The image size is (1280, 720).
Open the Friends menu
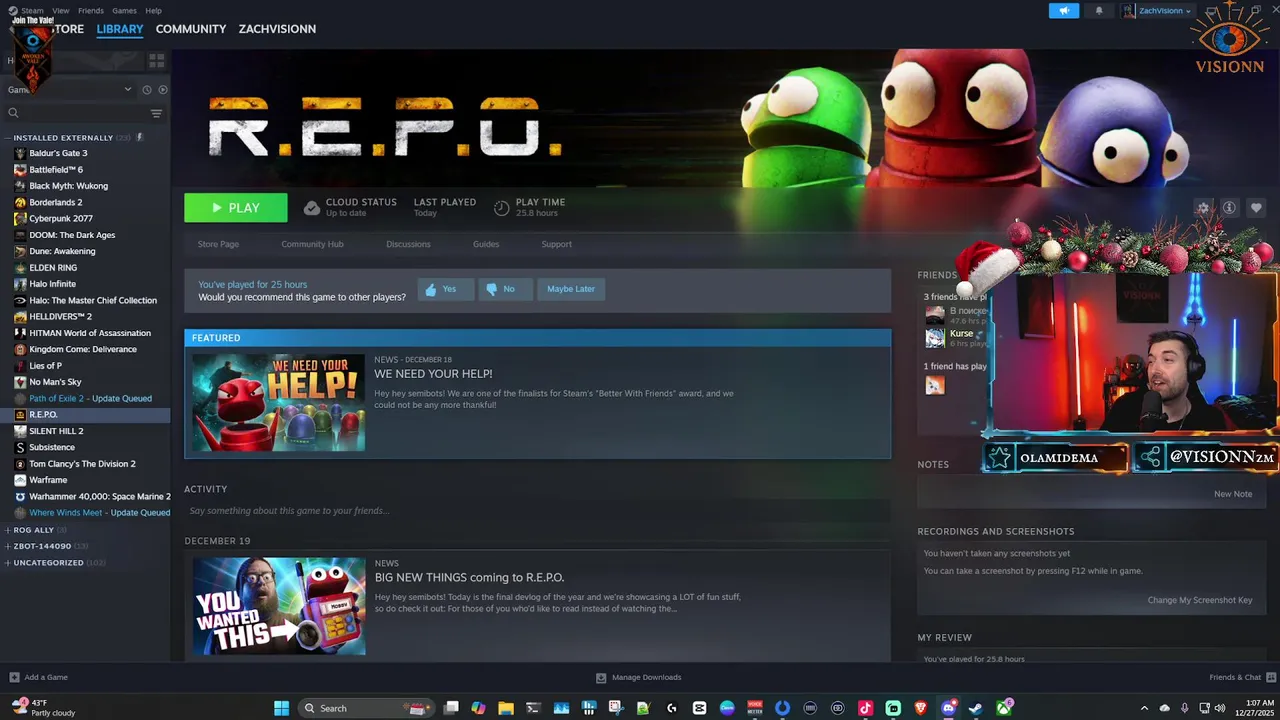coord(91,11)
